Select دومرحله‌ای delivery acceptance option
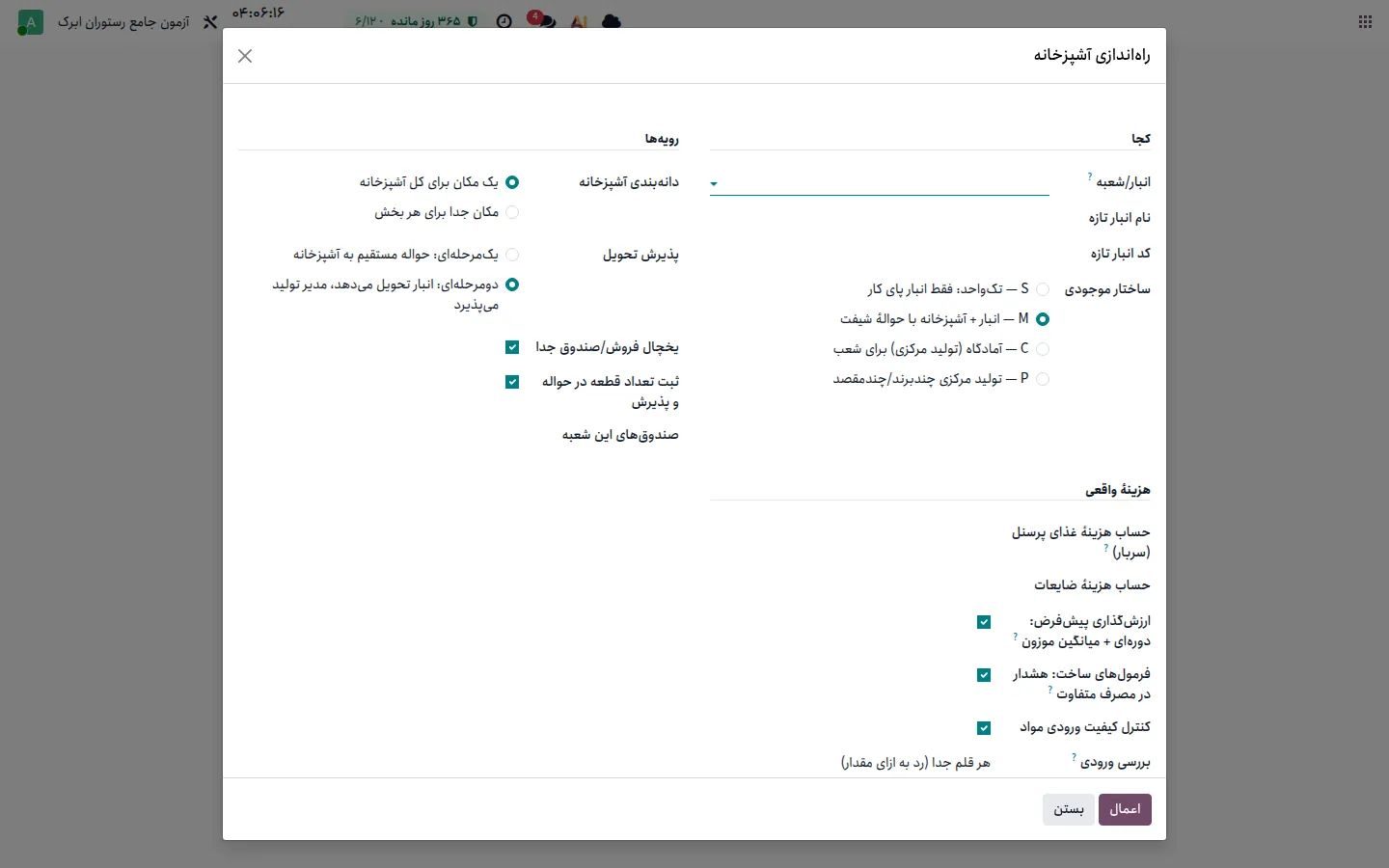This screenshot has height=868, width=1389. coord(512,285)
